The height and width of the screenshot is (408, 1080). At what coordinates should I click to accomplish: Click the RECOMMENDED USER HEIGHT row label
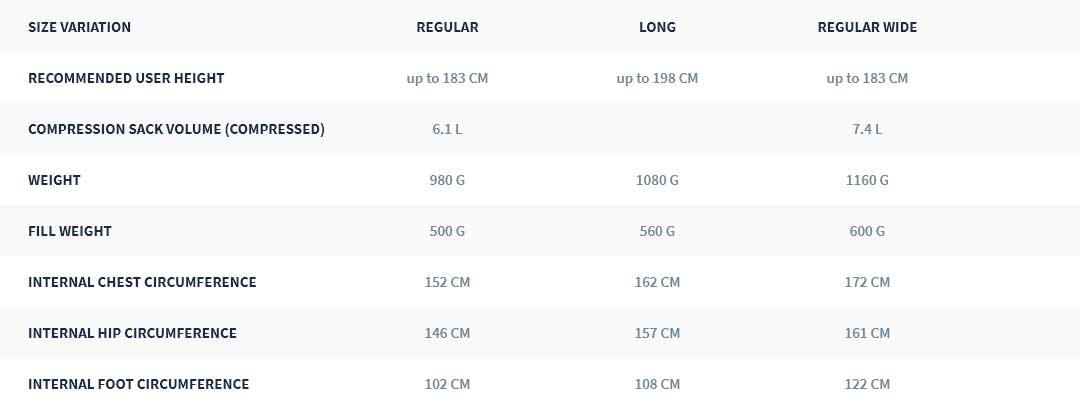pos(126,79)
